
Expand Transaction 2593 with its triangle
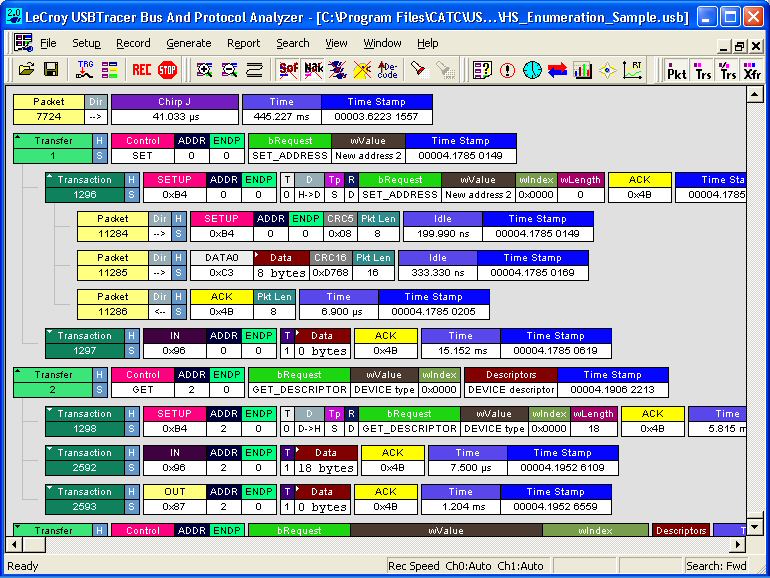click(x=50, y=488)
